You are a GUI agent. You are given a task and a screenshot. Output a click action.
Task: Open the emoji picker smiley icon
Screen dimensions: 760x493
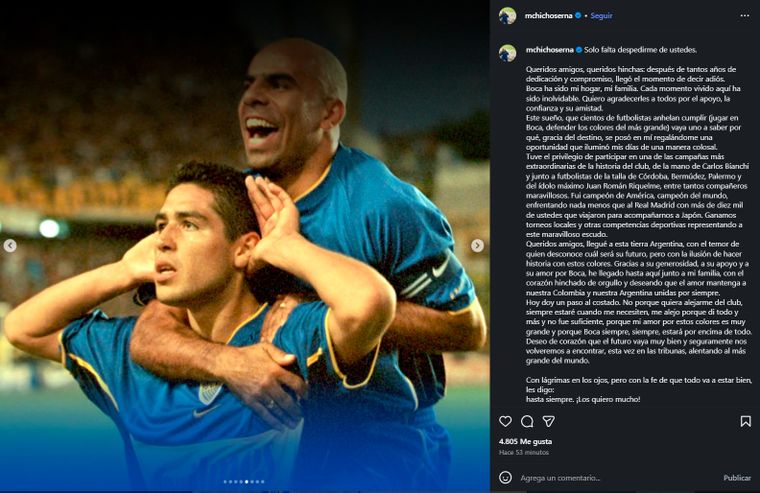coord(505,477)
